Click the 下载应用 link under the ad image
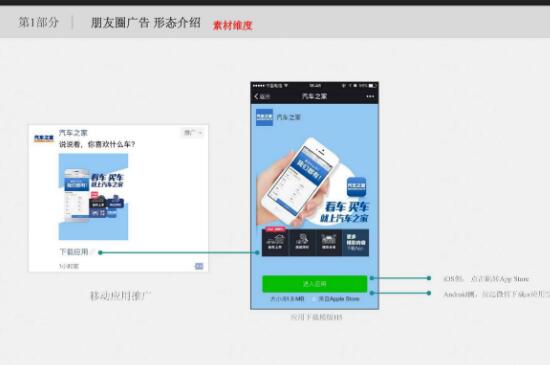This screenshot has width=550, height=365. click(x=74, y=252)
